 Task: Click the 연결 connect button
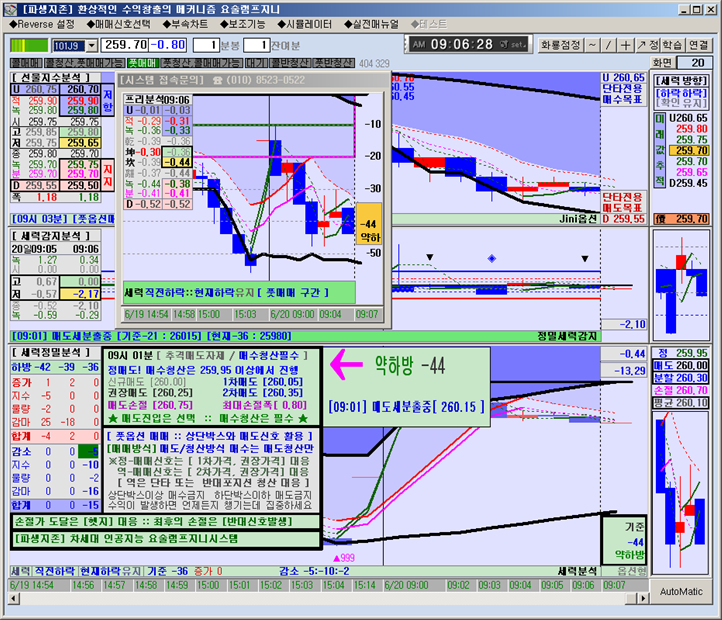pyautogui.click(x=699, y=45)
